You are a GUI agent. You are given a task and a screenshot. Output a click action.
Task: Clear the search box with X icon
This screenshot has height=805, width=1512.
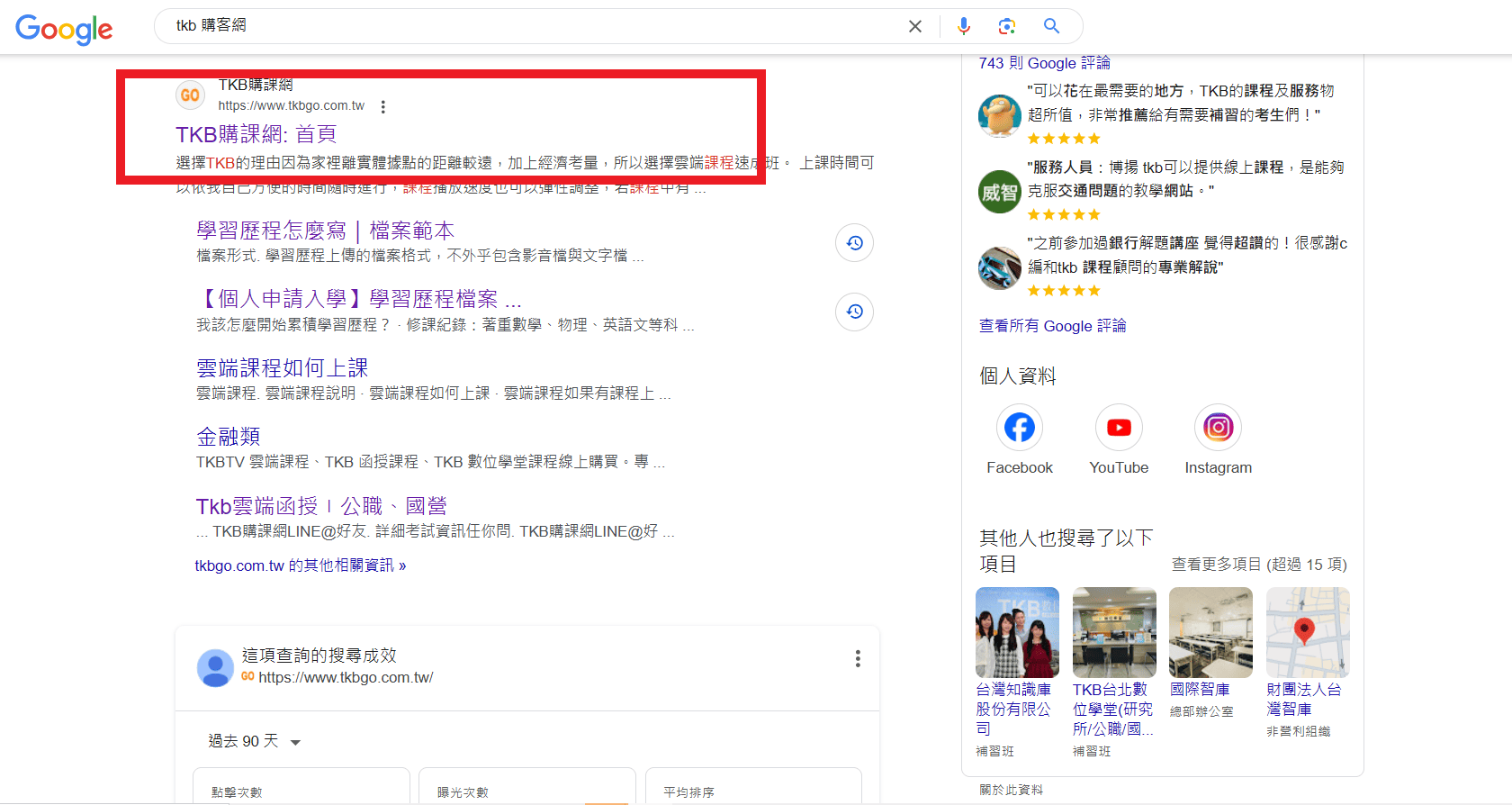point(915,26)
